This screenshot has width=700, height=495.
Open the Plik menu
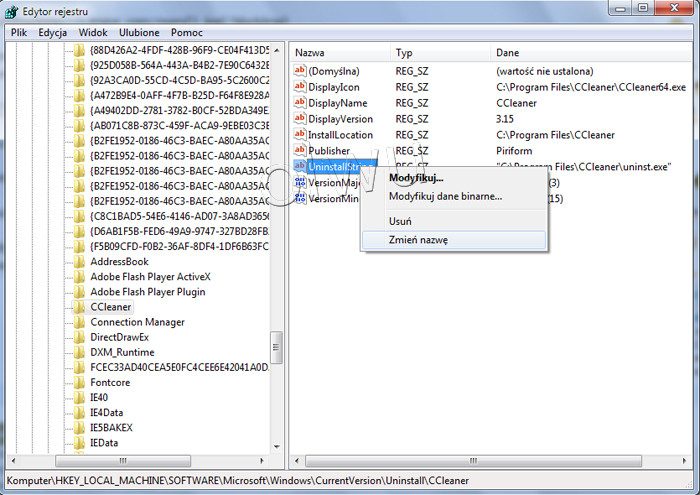coord(19,33)
